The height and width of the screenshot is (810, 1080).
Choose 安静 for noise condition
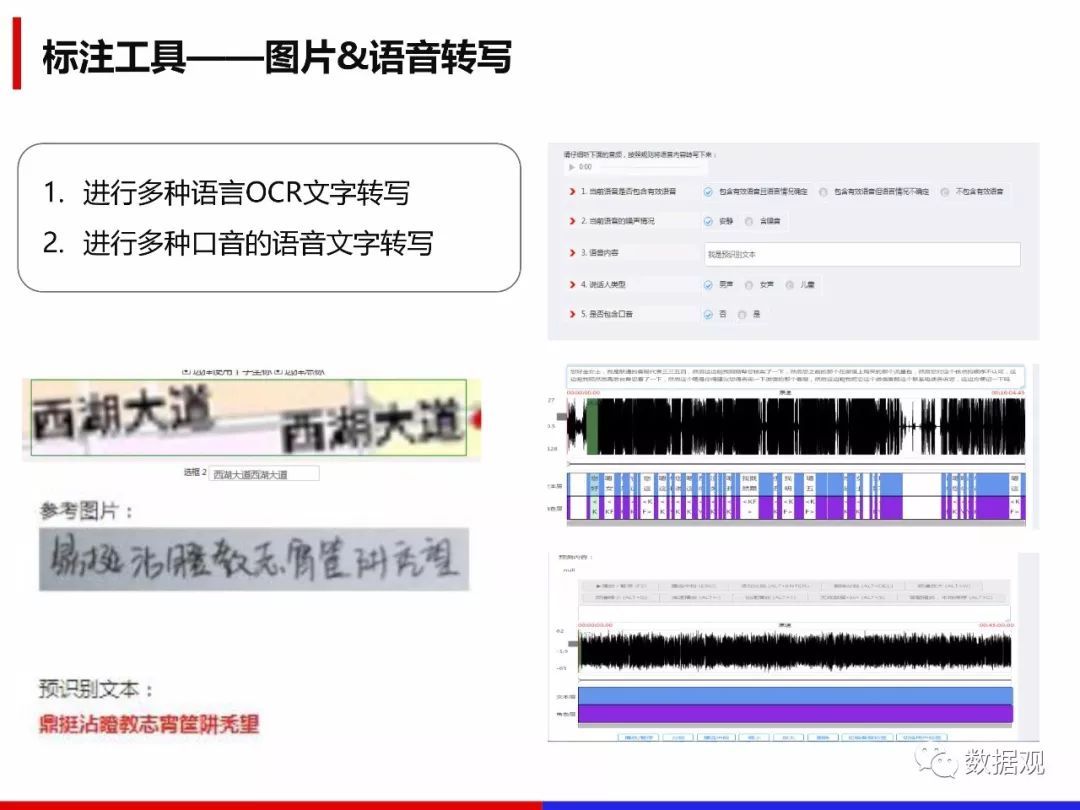click(x=708, y=222)
